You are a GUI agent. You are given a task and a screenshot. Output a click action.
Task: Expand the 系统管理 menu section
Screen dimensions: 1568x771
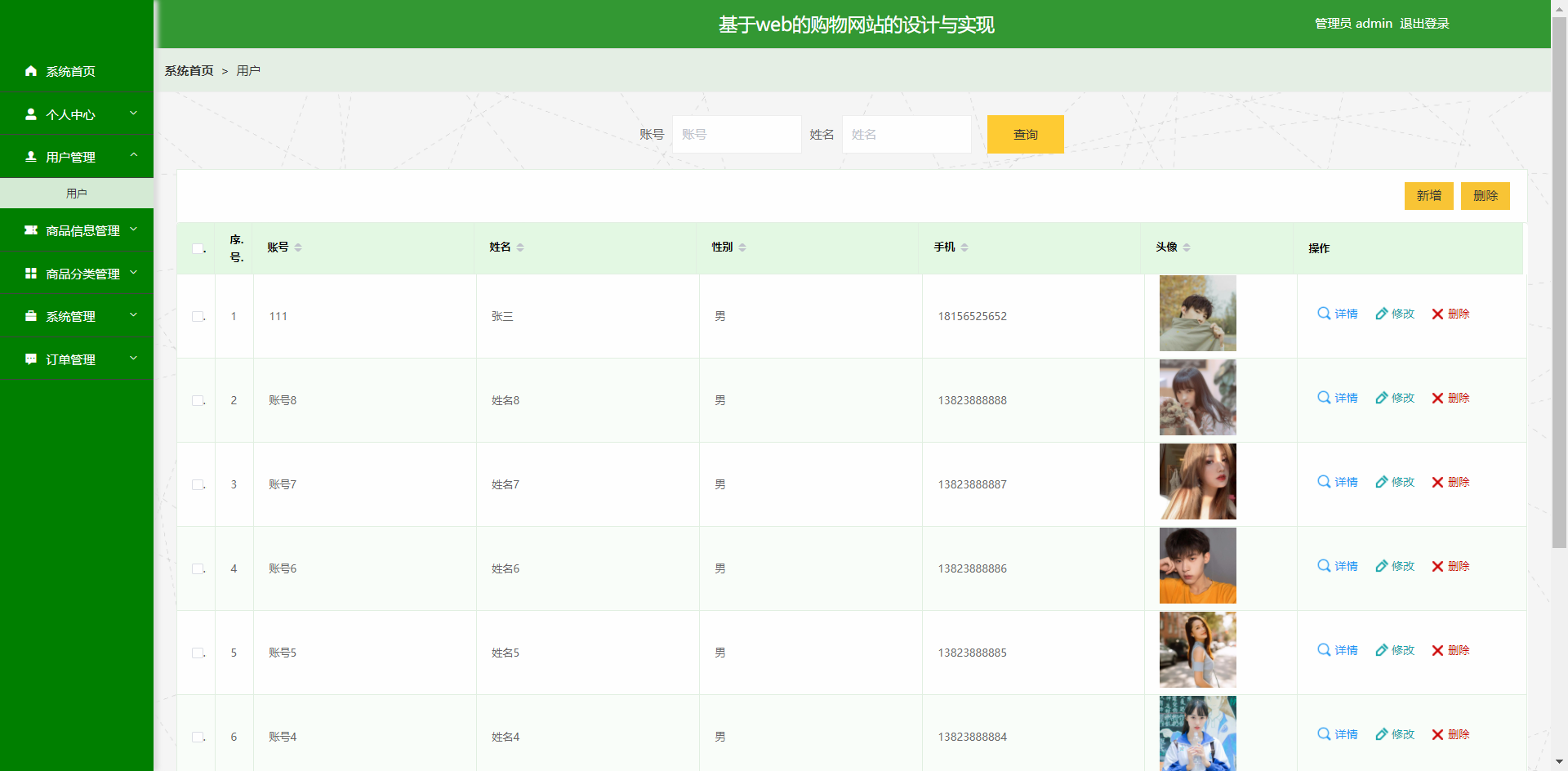[x=78, y=316]
